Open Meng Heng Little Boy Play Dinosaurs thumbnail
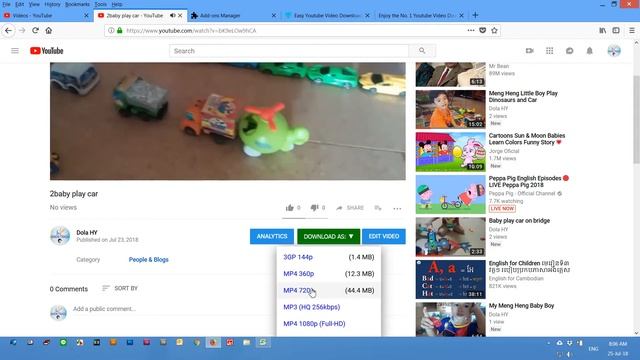640x360 pixels. pos(451,109)
